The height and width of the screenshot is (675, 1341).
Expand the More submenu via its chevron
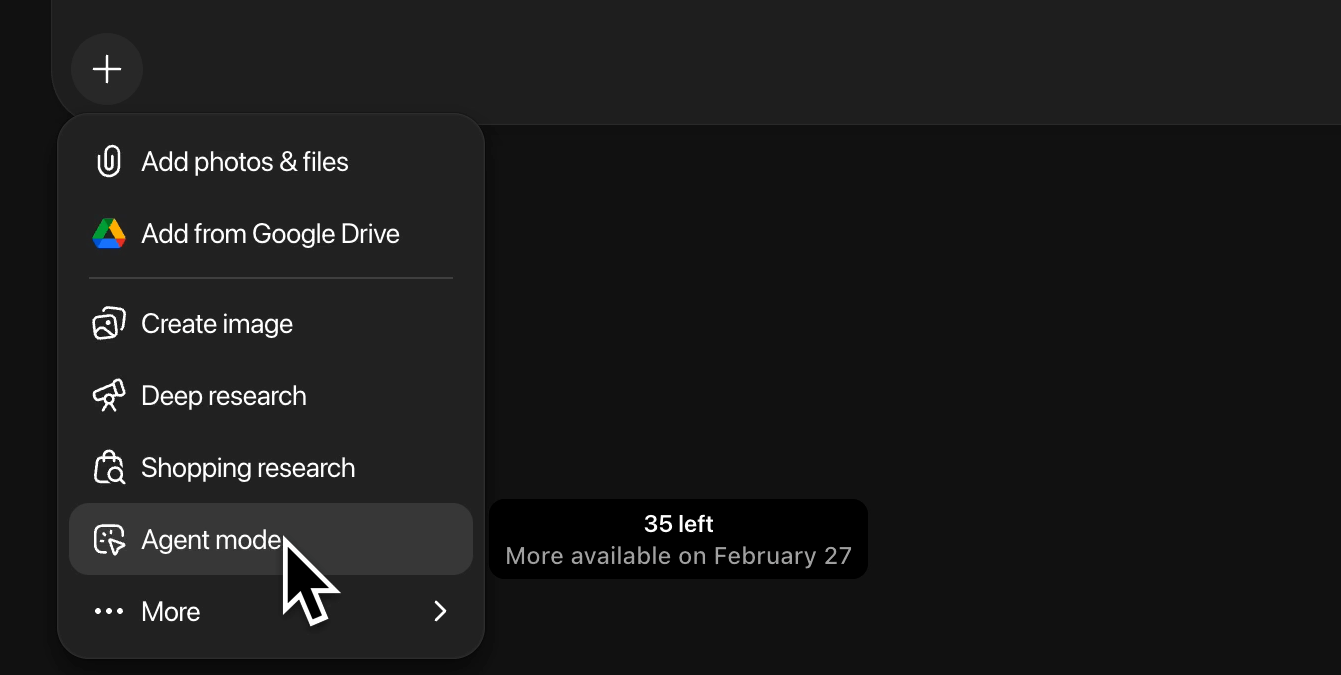pos(440,611)
